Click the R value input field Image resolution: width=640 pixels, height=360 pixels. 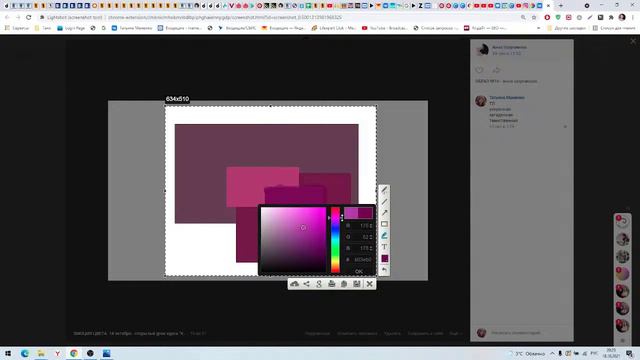pyautogui.click(x=362, y=225)
